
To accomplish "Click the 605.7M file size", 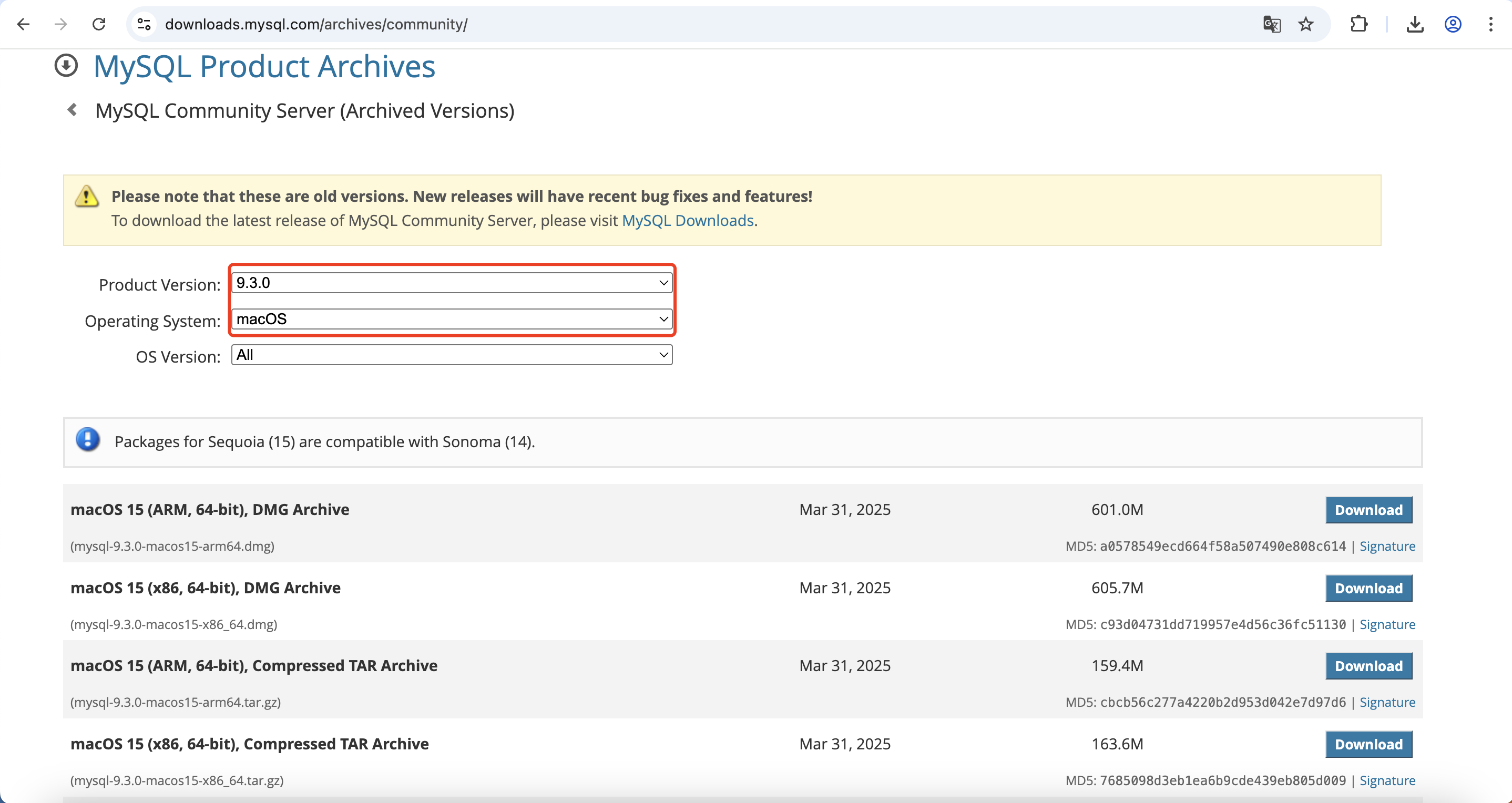I will [1118, 588].
